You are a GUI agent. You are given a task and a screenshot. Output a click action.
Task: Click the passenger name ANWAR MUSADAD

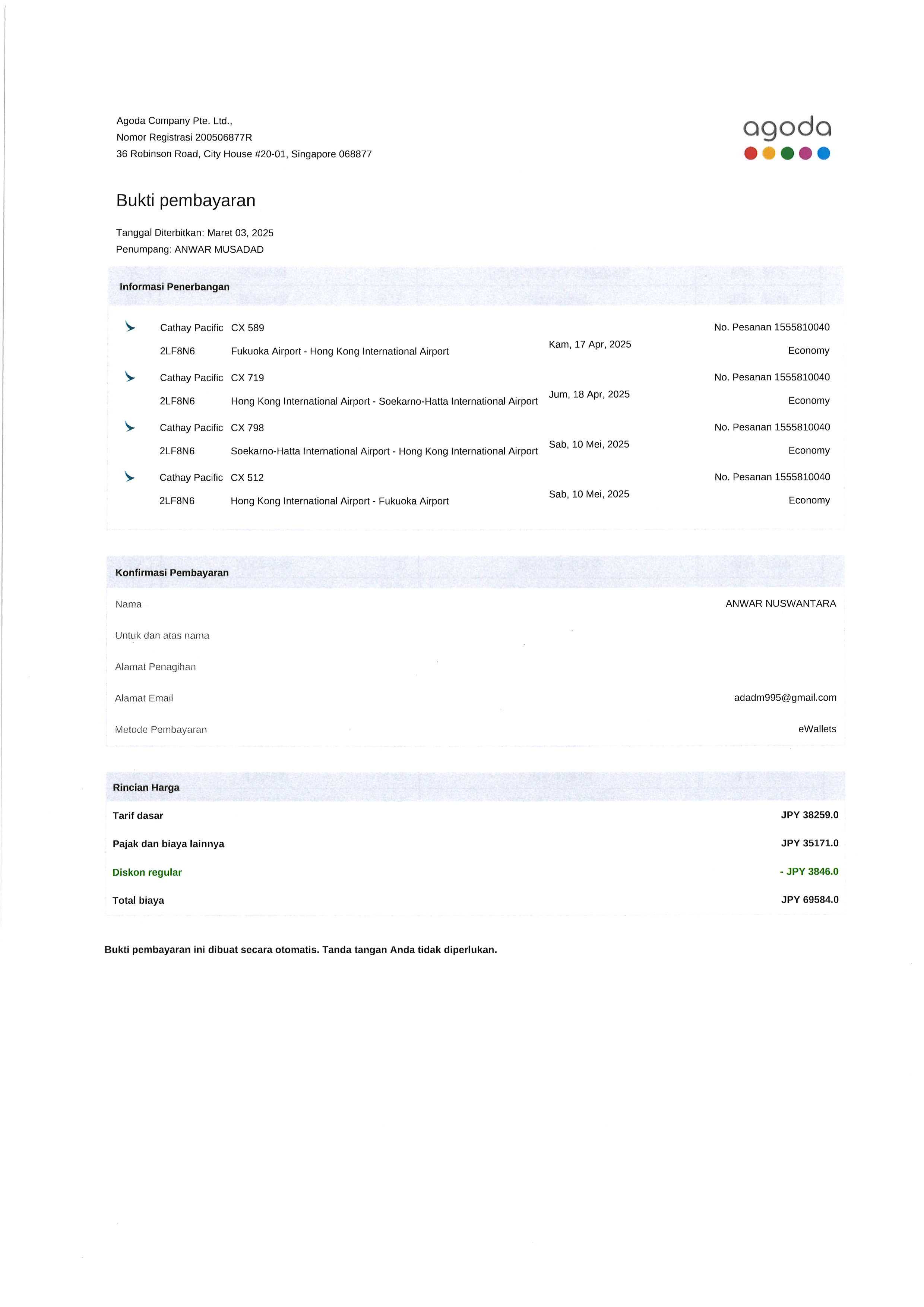(x=219, y=250)
